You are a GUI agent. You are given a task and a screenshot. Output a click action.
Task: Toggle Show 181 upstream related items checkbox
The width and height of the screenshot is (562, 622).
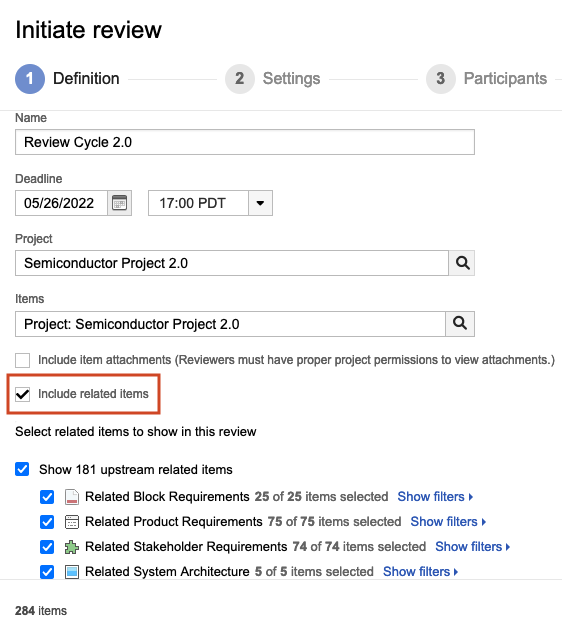(x=22, y=469)
